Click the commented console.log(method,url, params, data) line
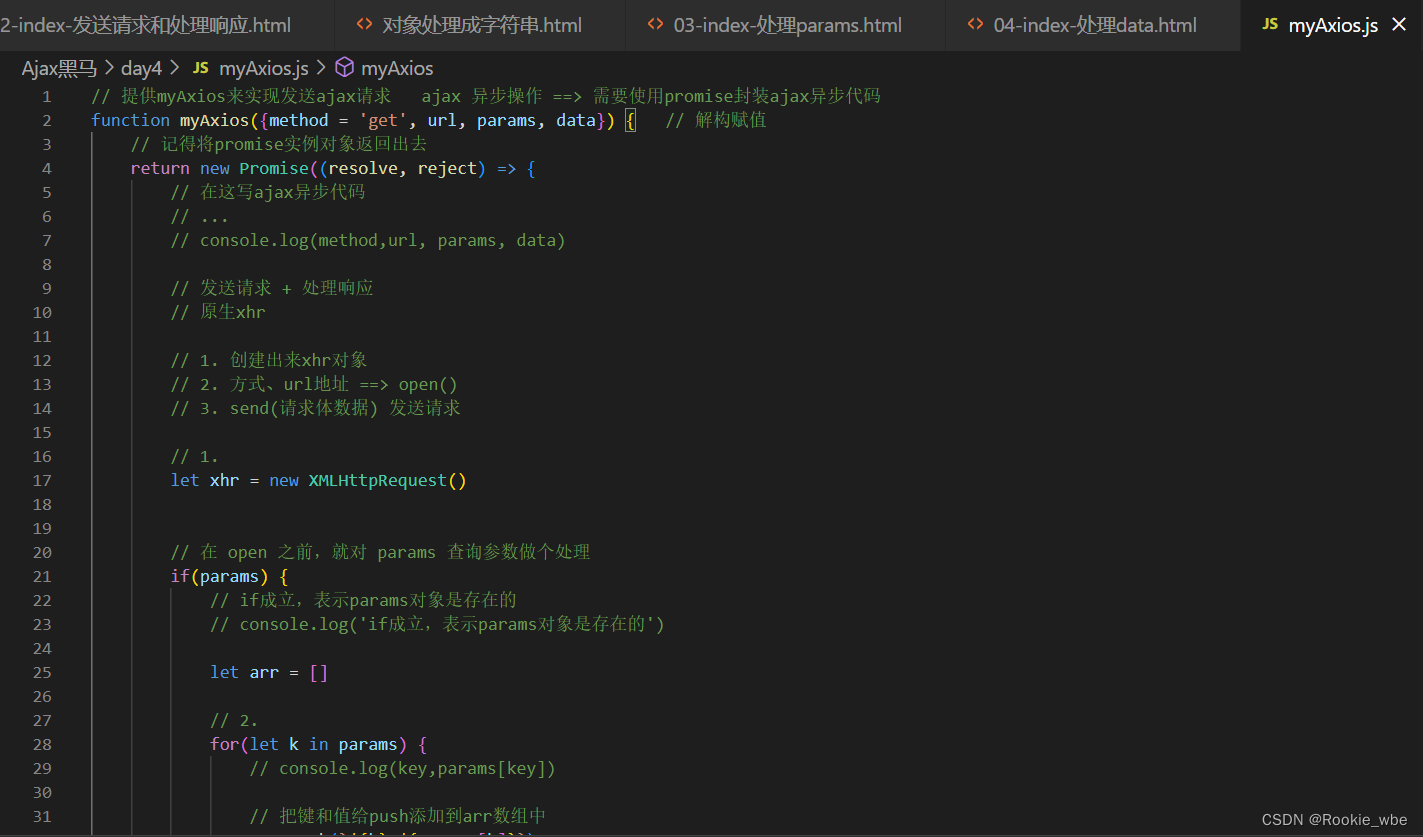Image resolution: width=1423 pixels, height=837 pixels. [x=368, y=240]
